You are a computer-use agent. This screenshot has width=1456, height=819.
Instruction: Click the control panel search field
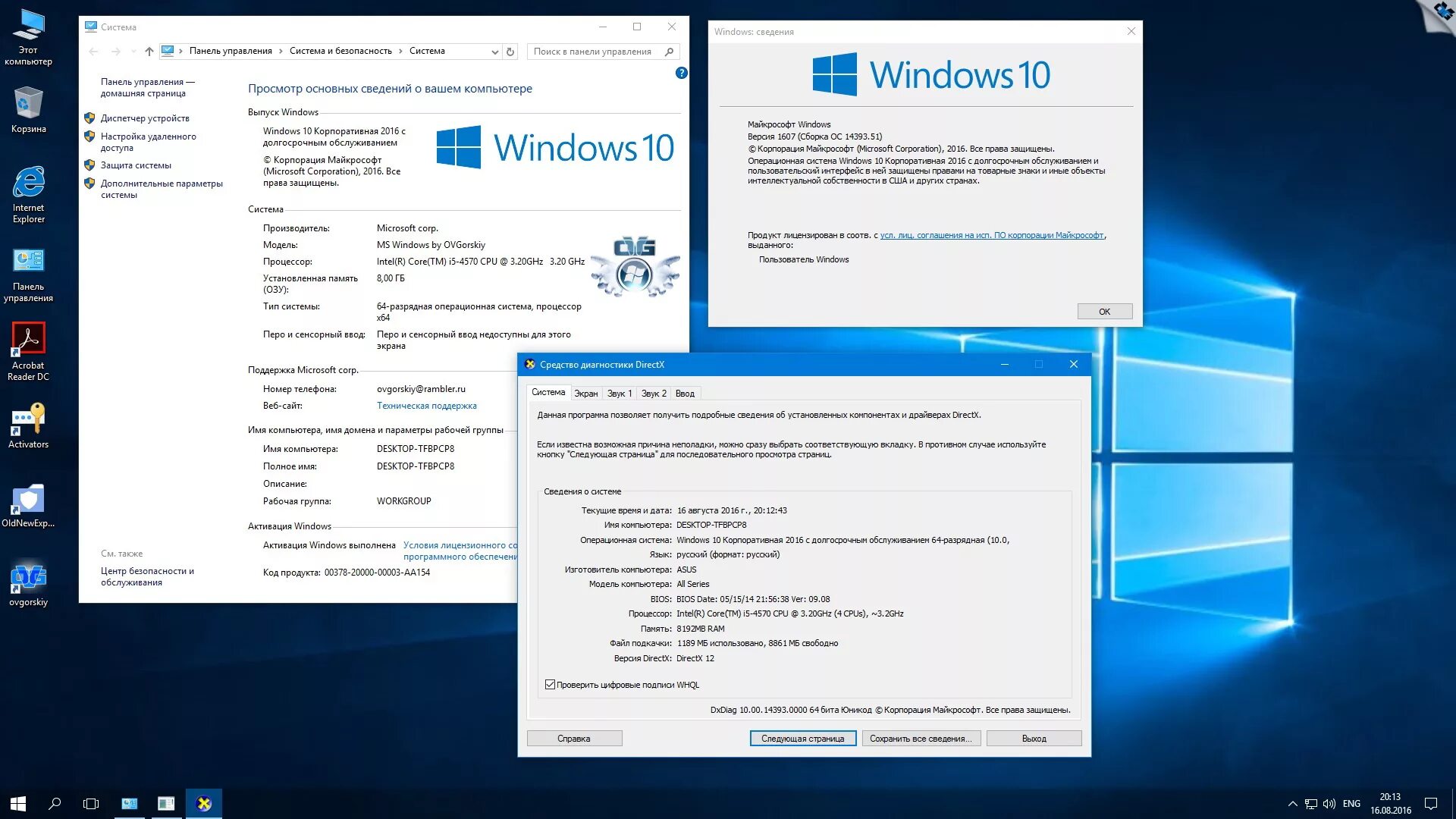[593, 52]
